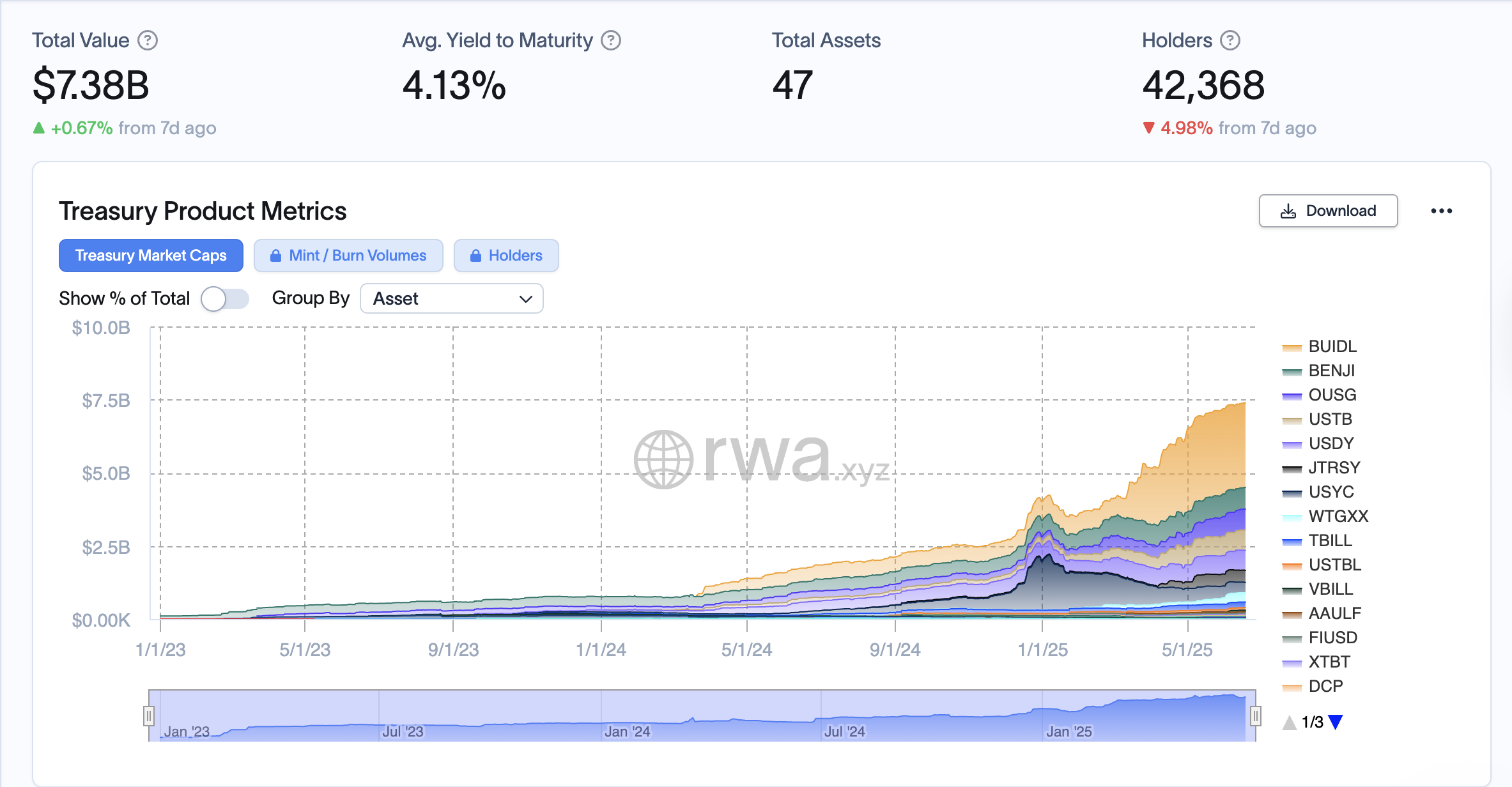Click the Download button

coord(1328,210)
